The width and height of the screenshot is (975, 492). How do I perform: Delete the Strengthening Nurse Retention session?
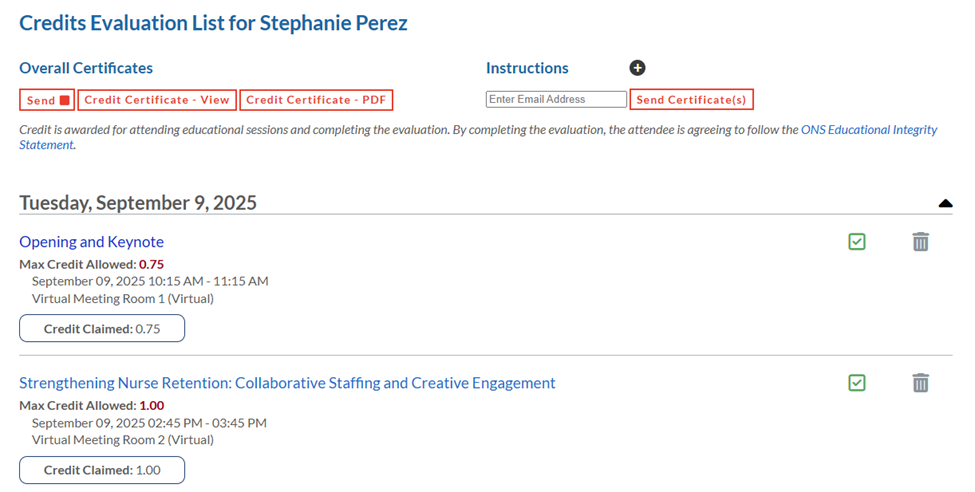point(920,383)
